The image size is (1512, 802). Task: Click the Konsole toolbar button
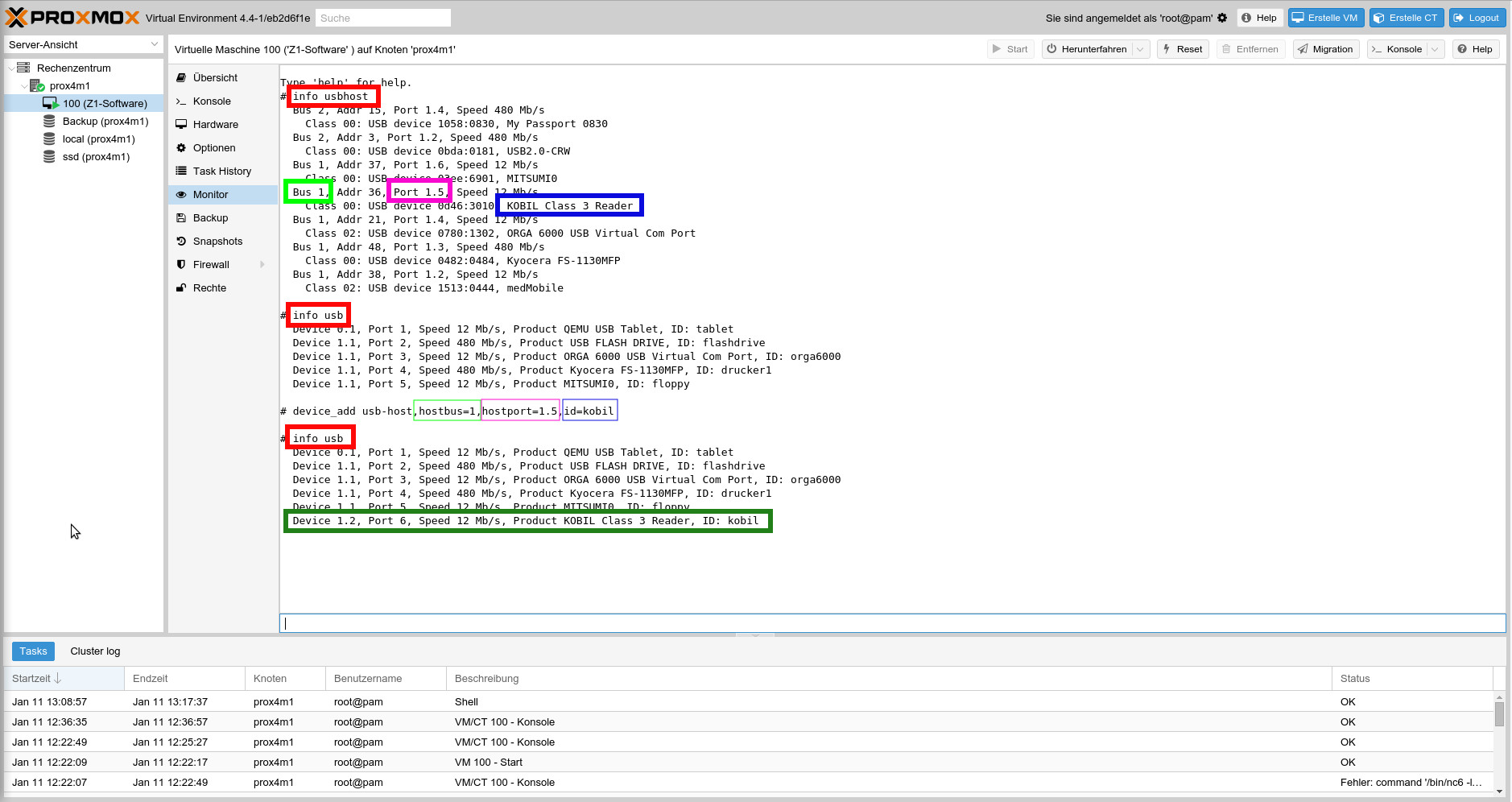[x=1398, y=49]
